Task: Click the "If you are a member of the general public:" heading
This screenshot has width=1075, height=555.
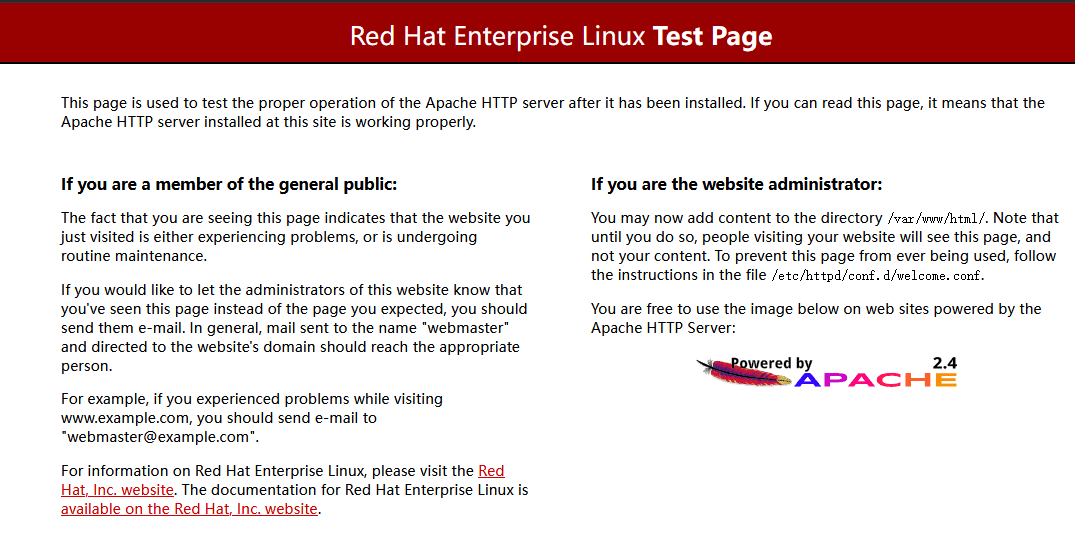Action: [x=229, y=184]
